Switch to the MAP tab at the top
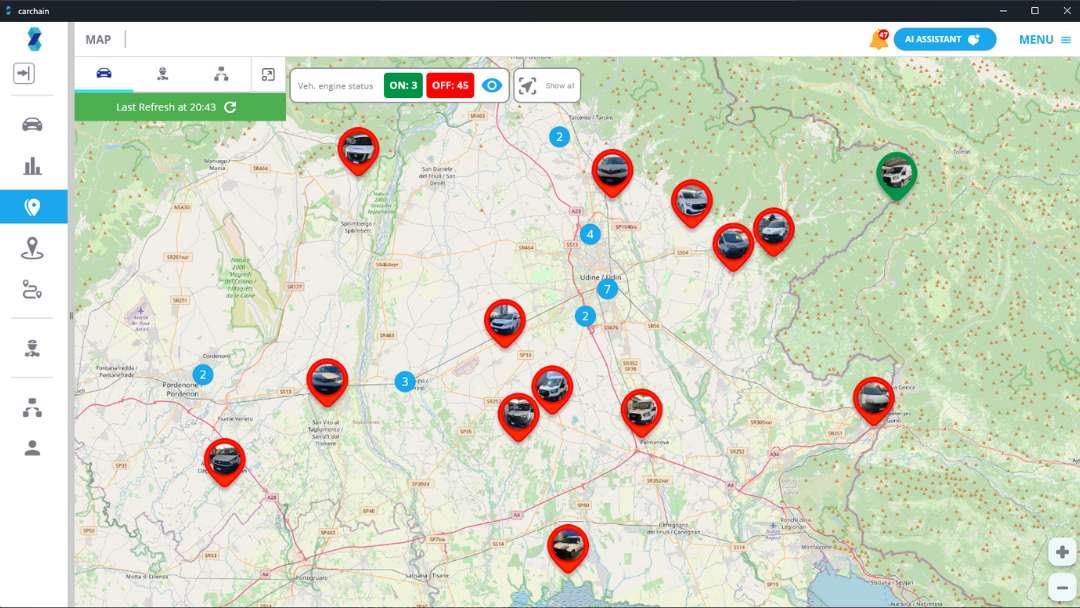 click(97, 39)
